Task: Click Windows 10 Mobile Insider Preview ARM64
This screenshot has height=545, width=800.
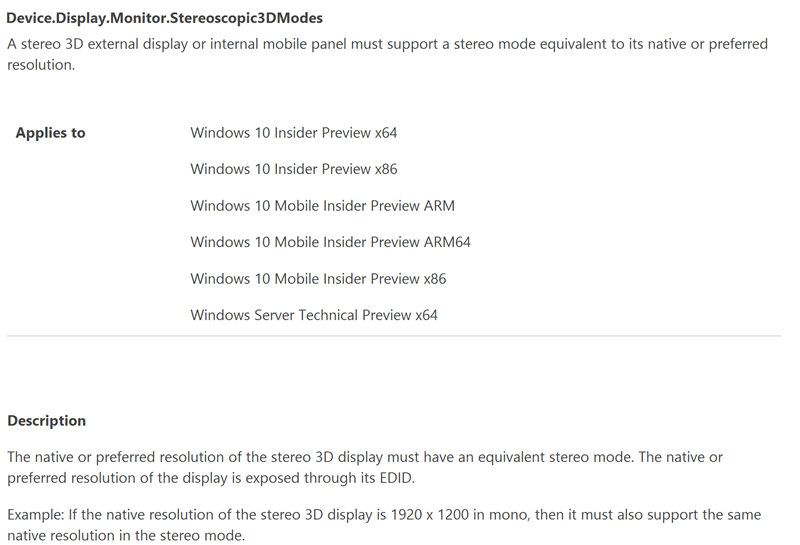Action: 330,242
